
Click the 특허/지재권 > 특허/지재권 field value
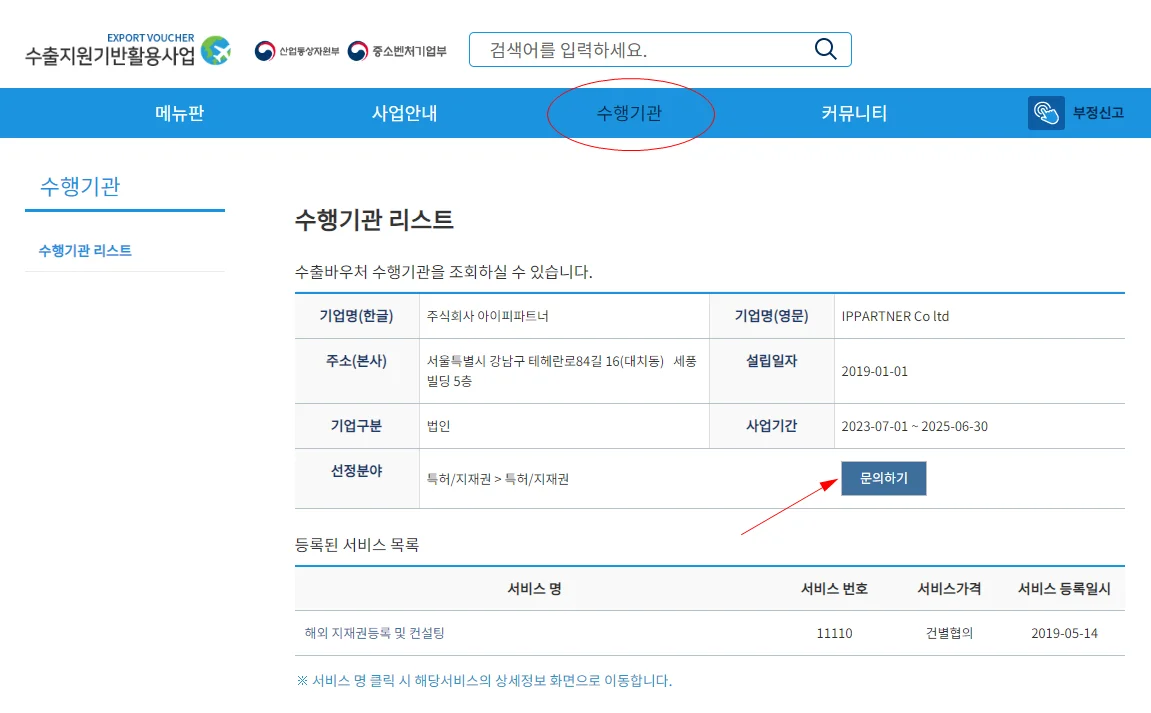pos(498,479)
